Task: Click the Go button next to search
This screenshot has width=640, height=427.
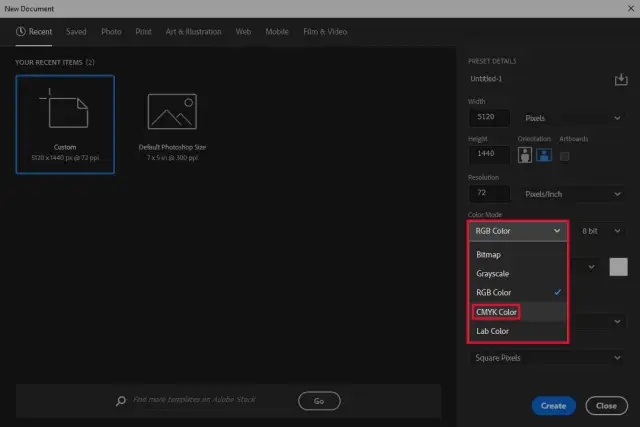Action: (x=319, y=401)
